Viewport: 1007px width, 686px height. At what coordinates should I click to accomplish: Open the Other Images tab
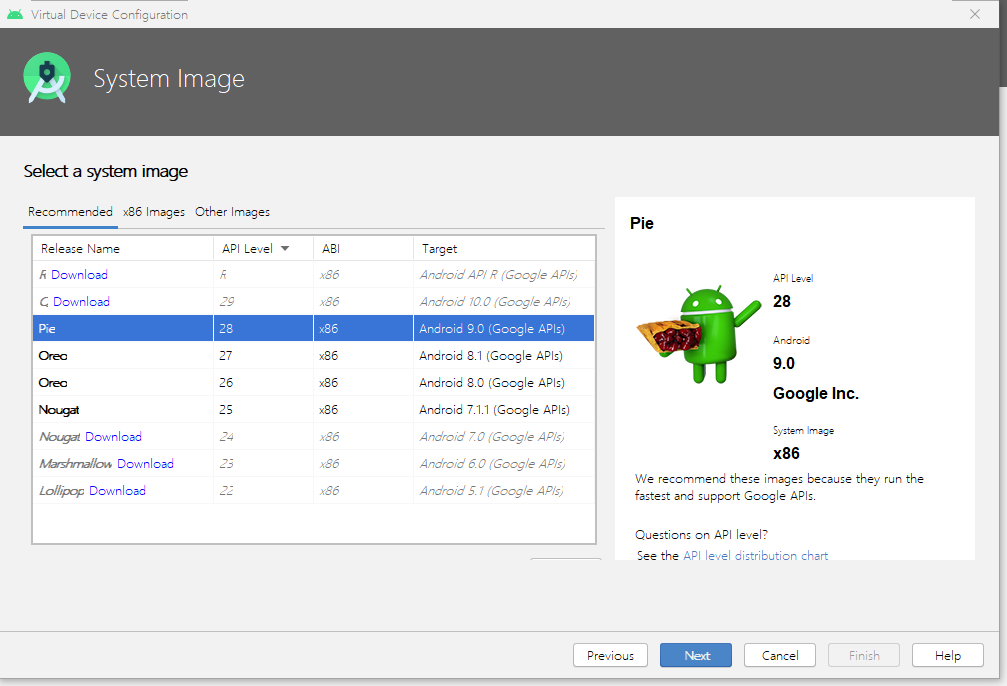point(232,211)
